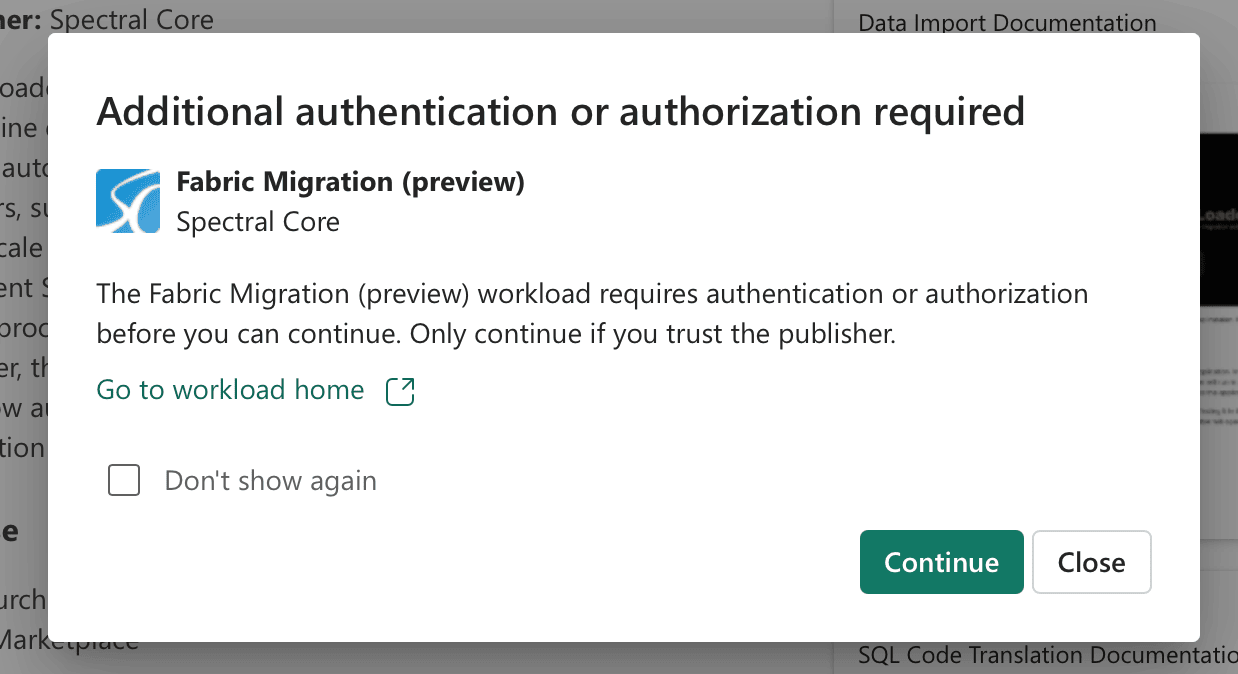1238x674 pixels.
Task: Click the word "authorization" in the dialog description
Action: tap(1007, 295)
